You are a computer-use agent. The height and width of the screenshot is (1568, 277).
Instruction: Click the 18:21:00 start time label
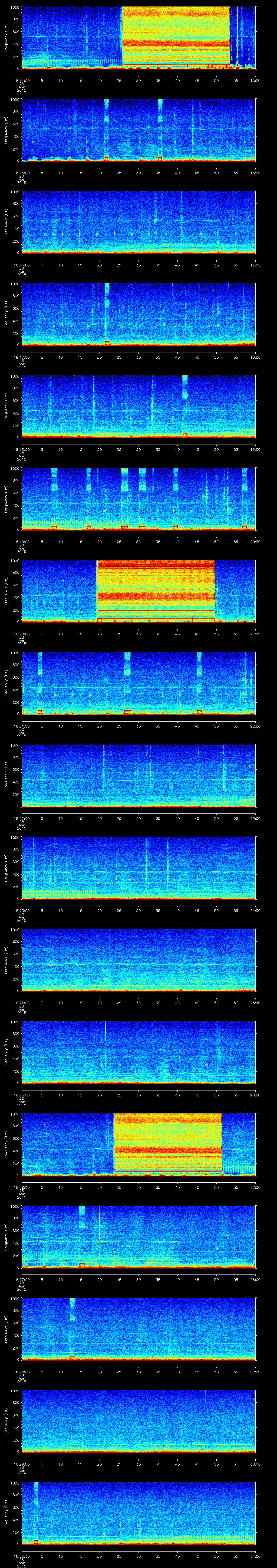tap(21, 726)
